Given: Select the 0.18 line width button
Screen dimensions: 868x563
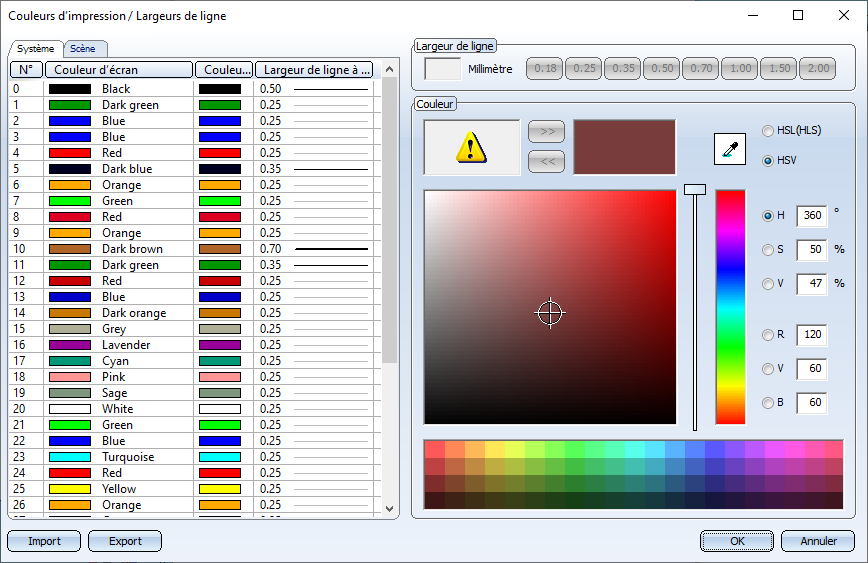Looking at the screenshot, I should point(546,69).
